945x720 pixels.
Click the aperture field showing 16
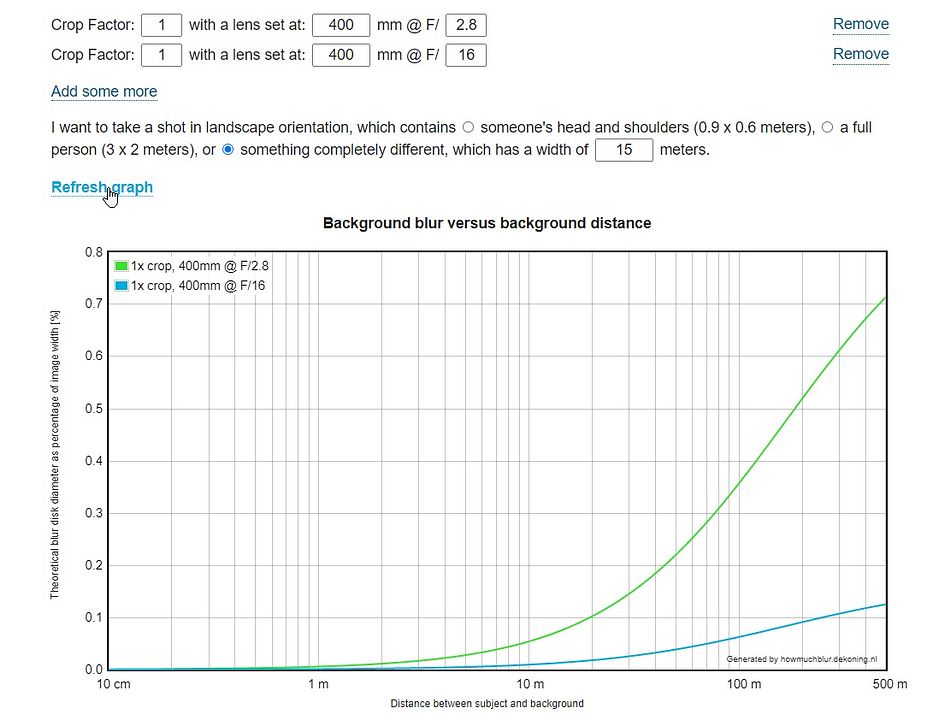pyautogui.click(x=466, y=55)
